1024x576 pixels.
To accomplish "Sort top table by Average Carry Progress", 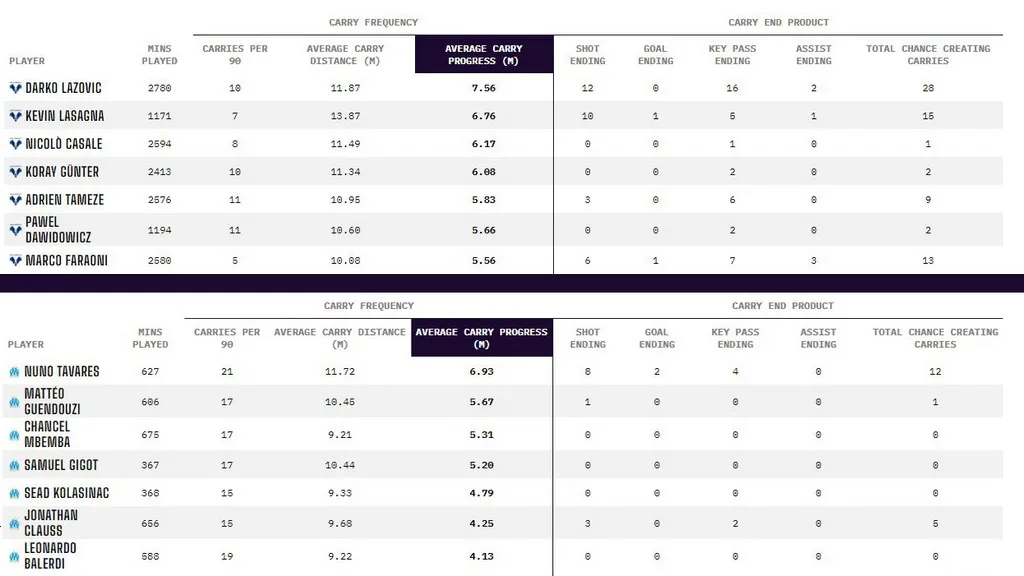I will (484, 55).
